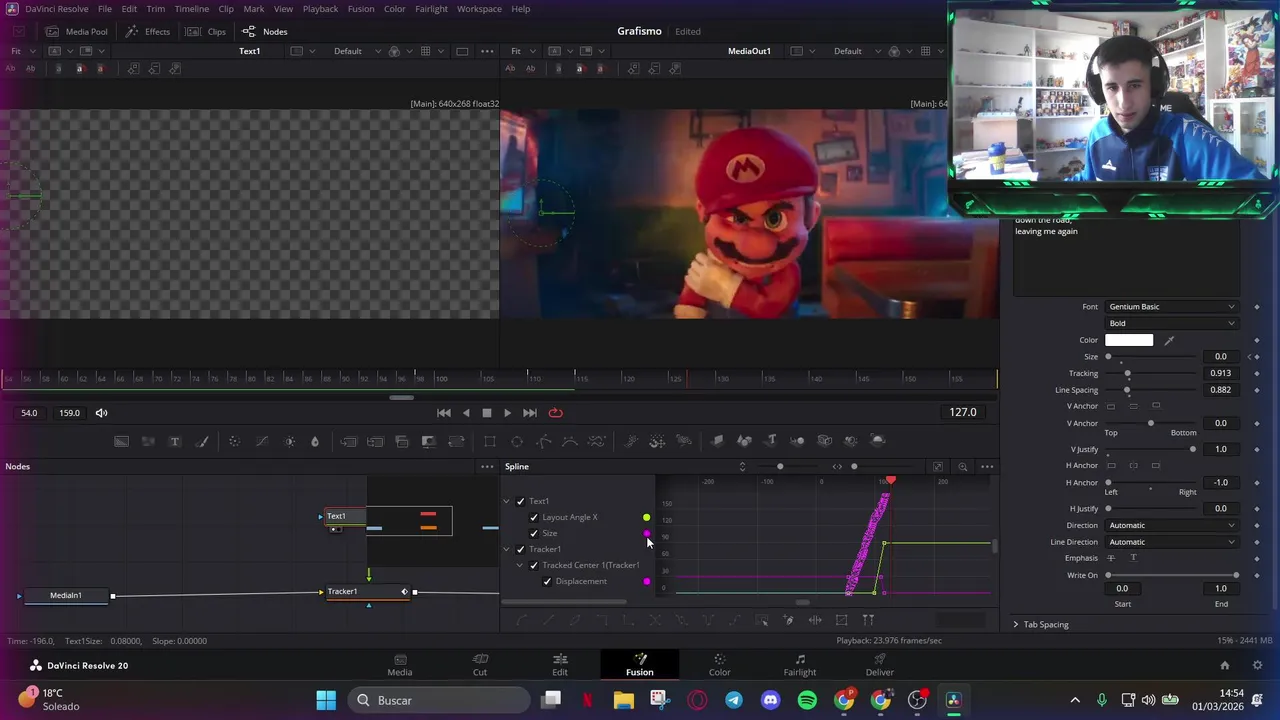Switch to Edit page
The height and width of the screenshot is (720, 1280).
coord(560,665)
